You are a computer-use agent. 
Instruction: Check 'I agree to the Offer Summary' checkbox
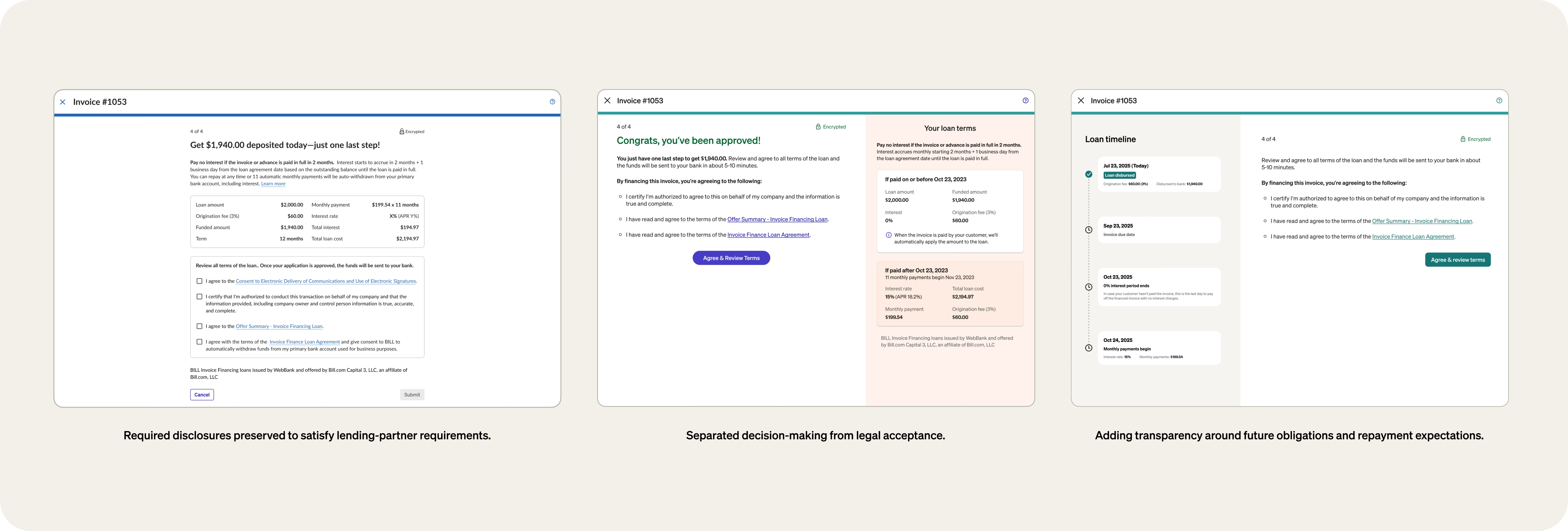199,326
